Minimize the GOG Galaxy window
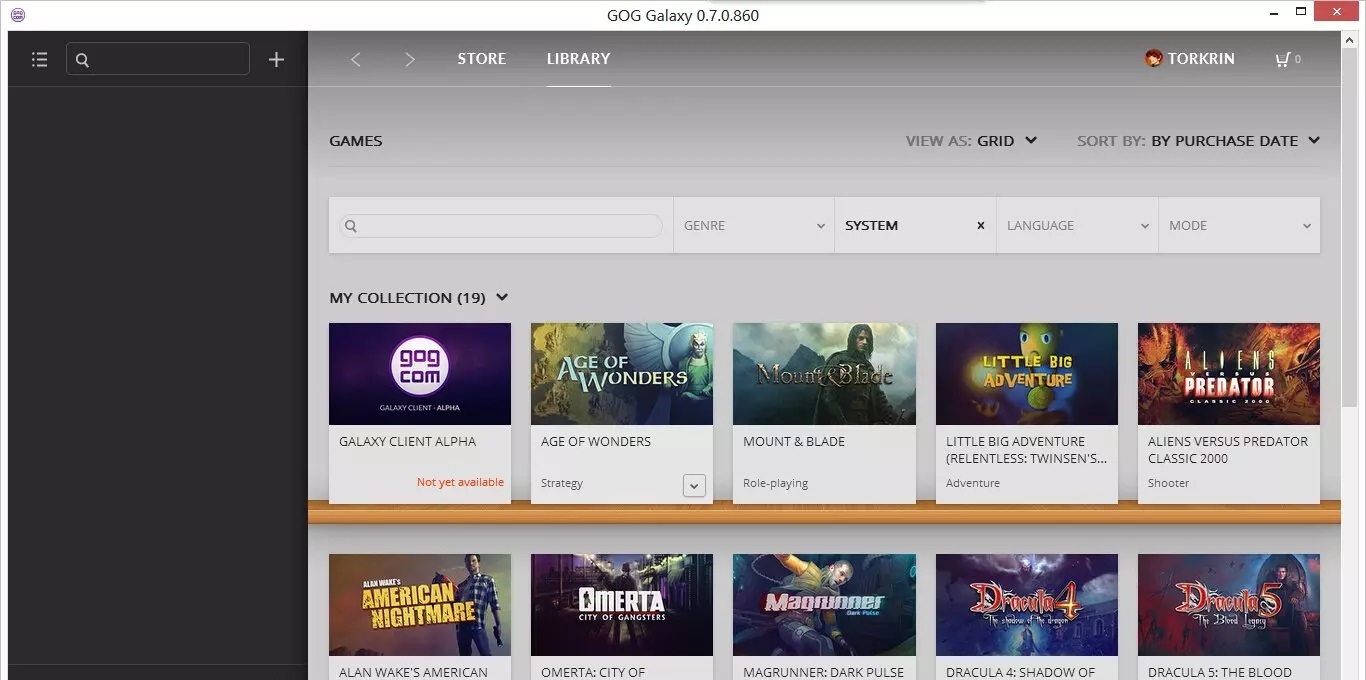 pyautogui.click(x=1272, y=14)
